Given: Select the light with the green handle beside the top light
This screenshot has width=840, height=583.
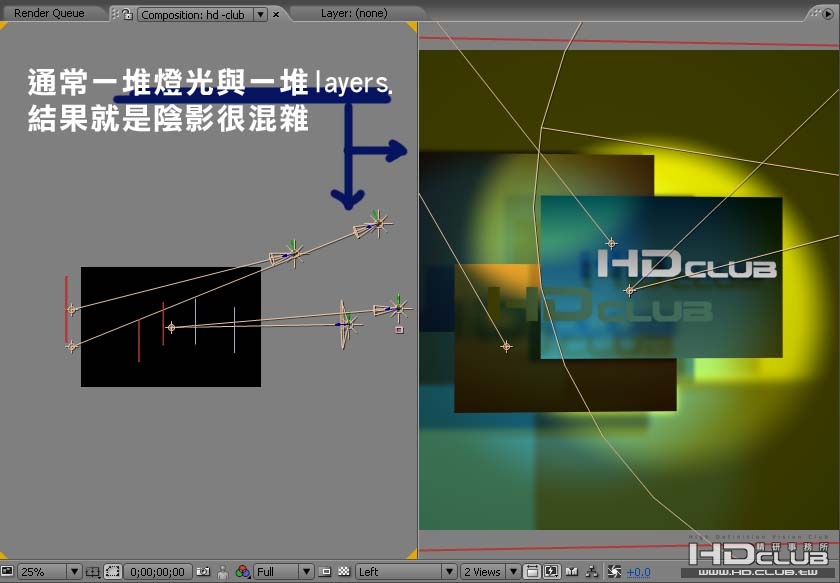Looking at the screenshot, I should tap(294, 253).
